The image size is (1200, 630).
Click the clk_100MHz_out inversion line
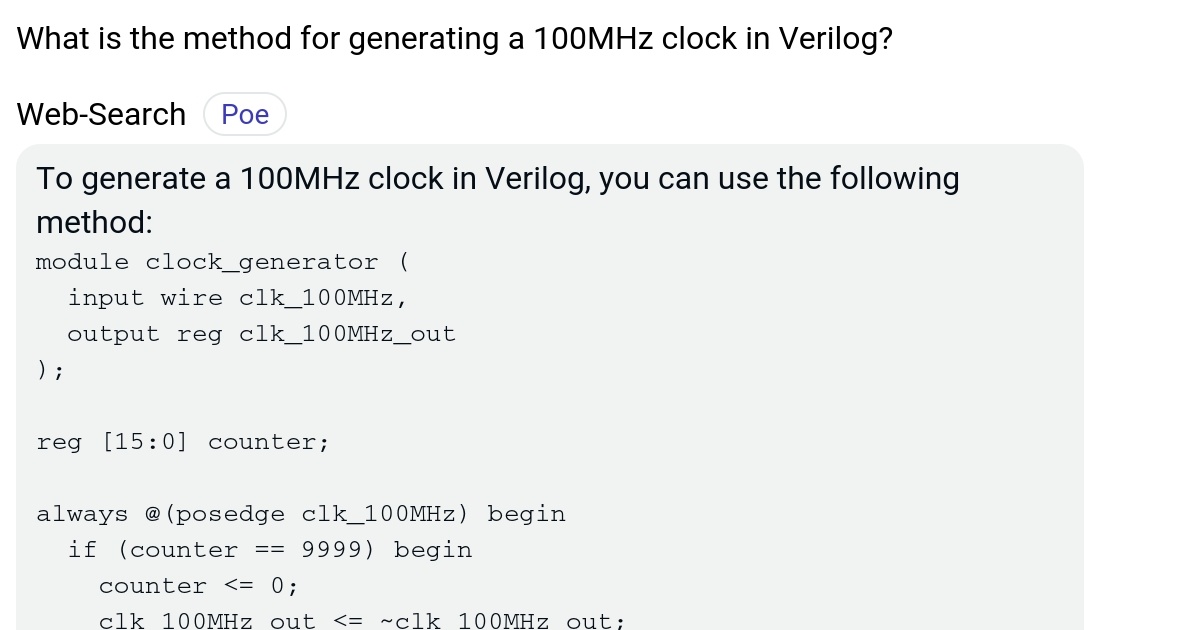point(362,620)
